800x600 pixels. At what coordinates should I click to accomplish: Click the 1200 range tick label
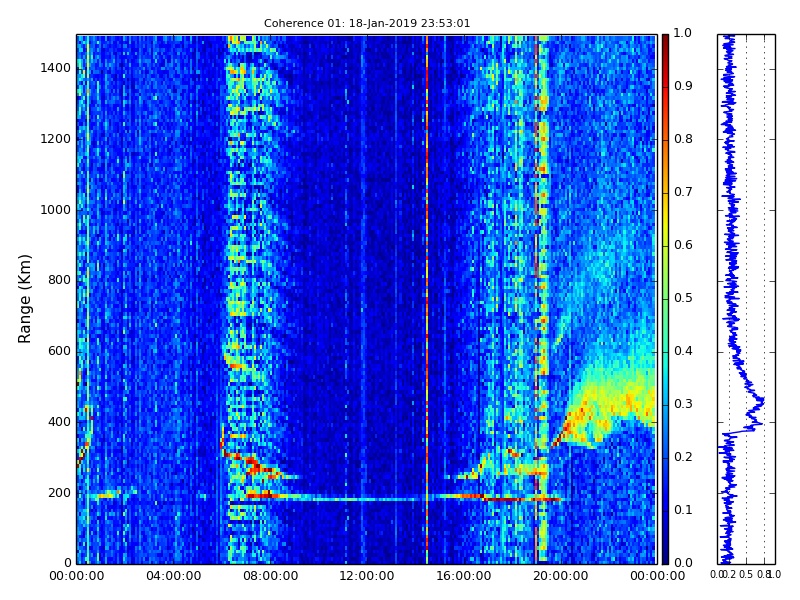coord(56,139)
